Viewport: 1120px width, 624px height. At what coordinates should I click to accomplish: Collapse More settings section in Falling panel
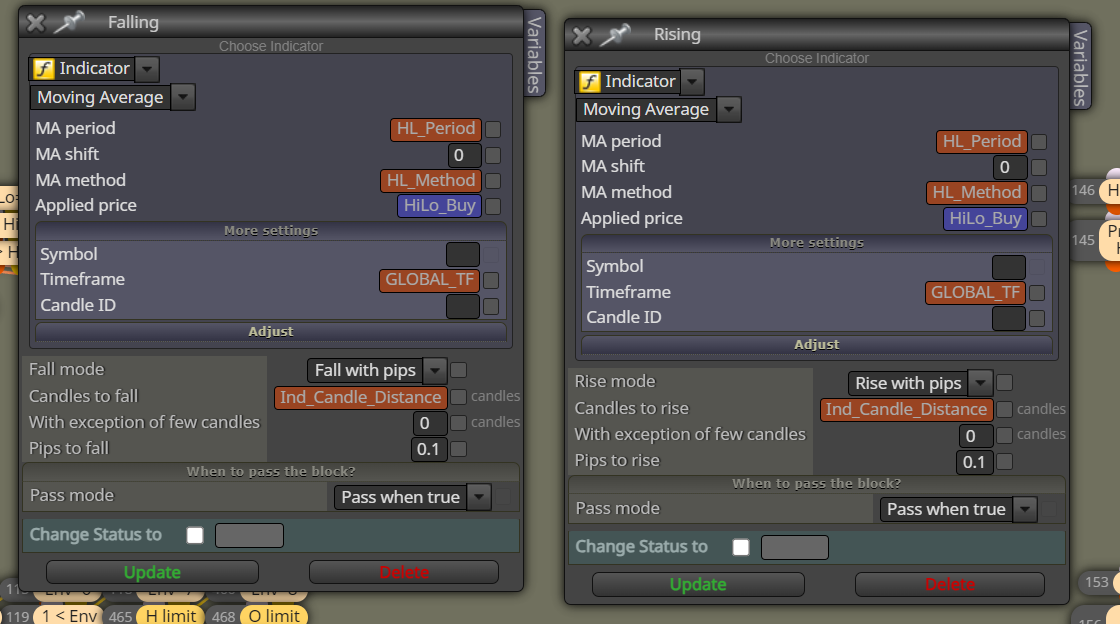[x=271, y=231]
